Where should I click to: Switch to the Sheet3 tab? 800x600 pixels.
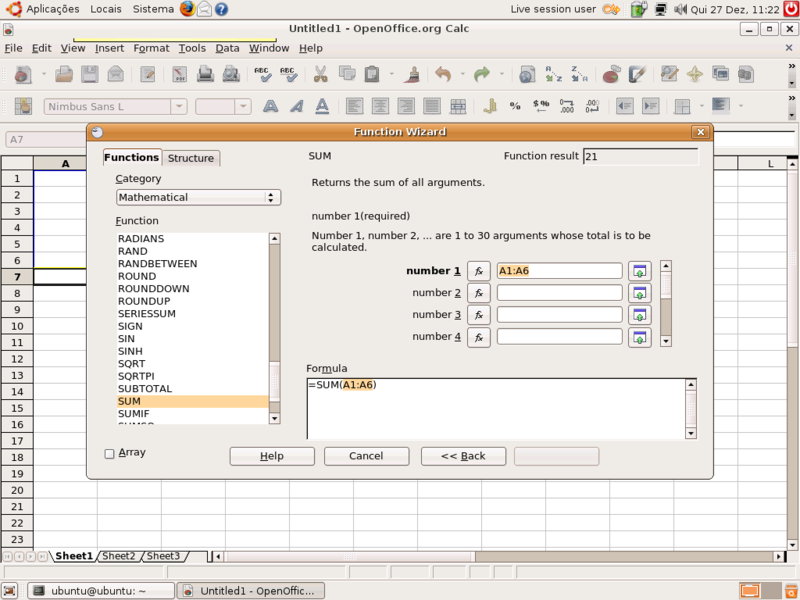(163, 556)
